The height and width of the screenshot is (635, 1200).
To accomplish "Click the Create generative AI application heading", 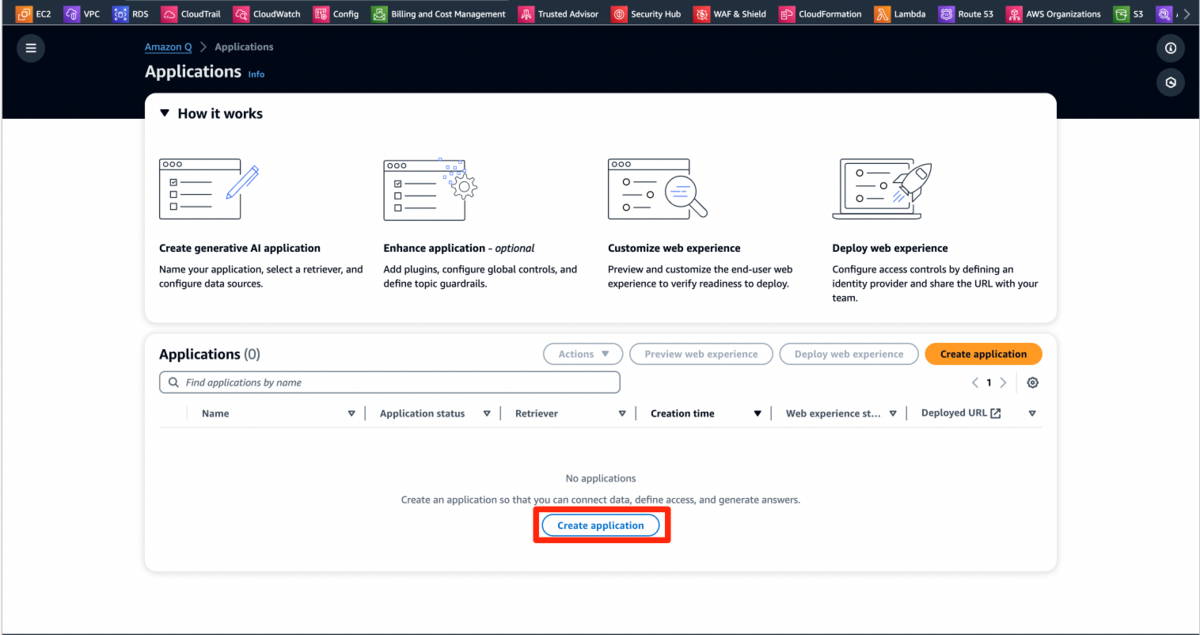I will 240,248.
